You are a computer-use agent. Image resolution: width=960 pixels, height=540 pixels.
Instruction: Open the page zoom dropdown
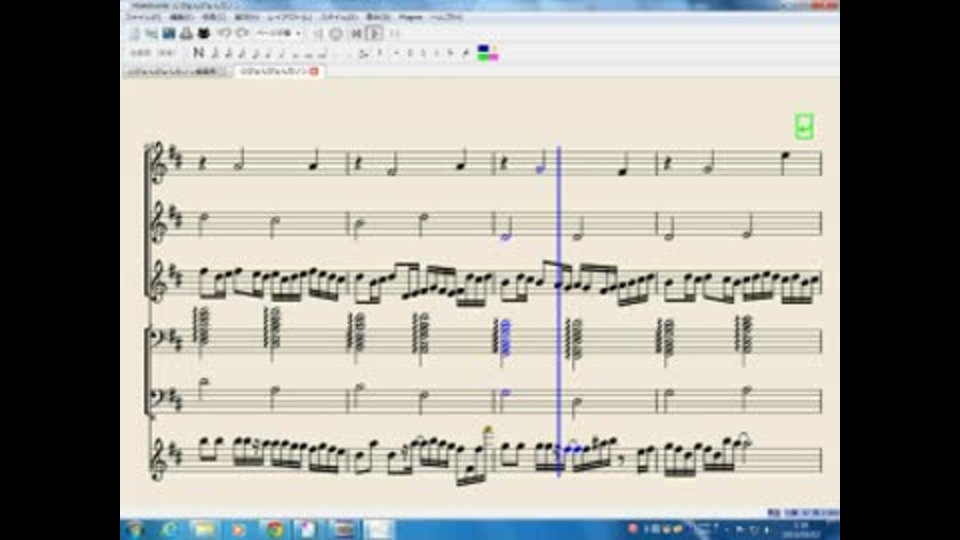(x=279, y=33)
